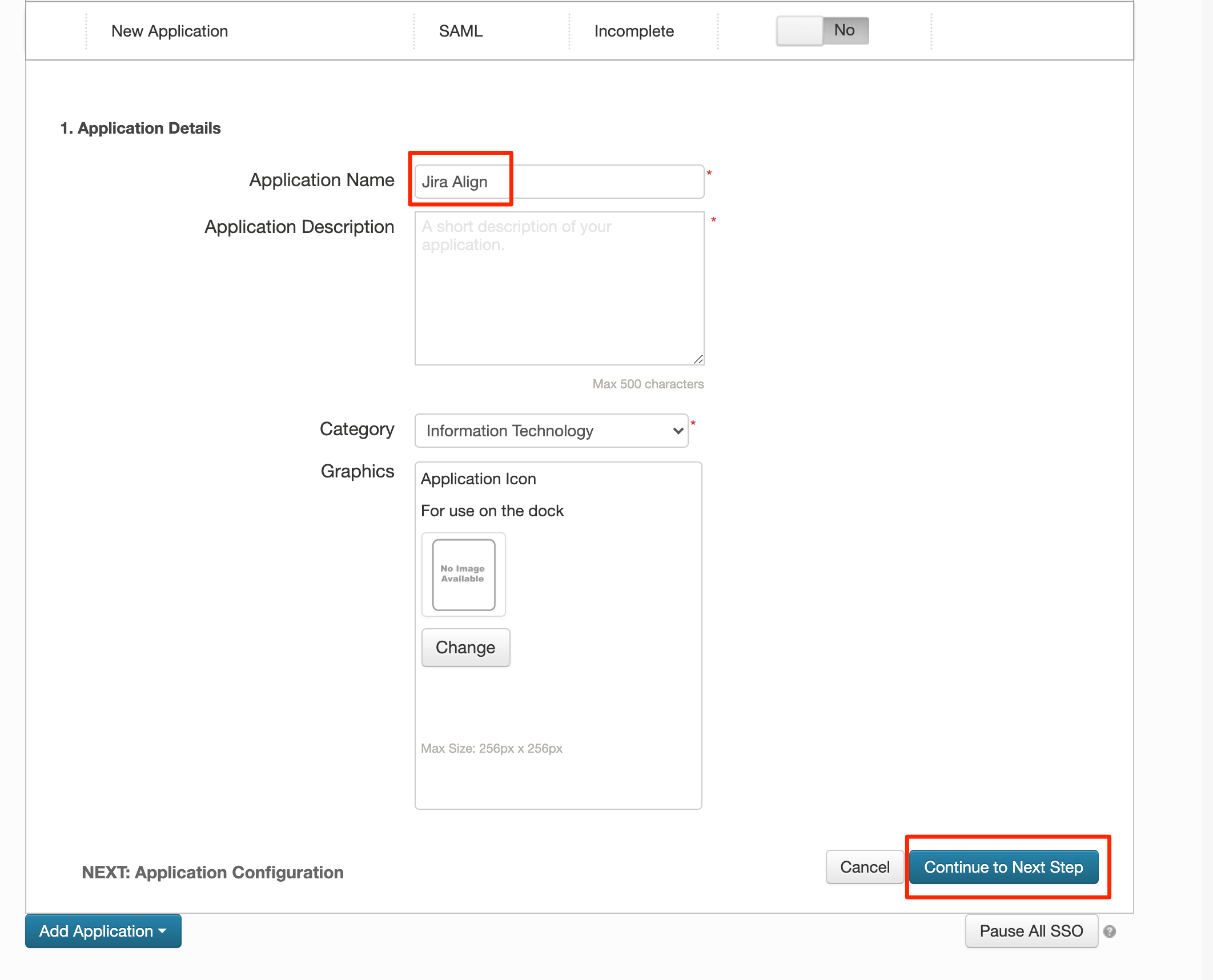The width and height of the screenshot is (1213, 980).
Task: Click the SAML type cell
Action: coord(461,31)
